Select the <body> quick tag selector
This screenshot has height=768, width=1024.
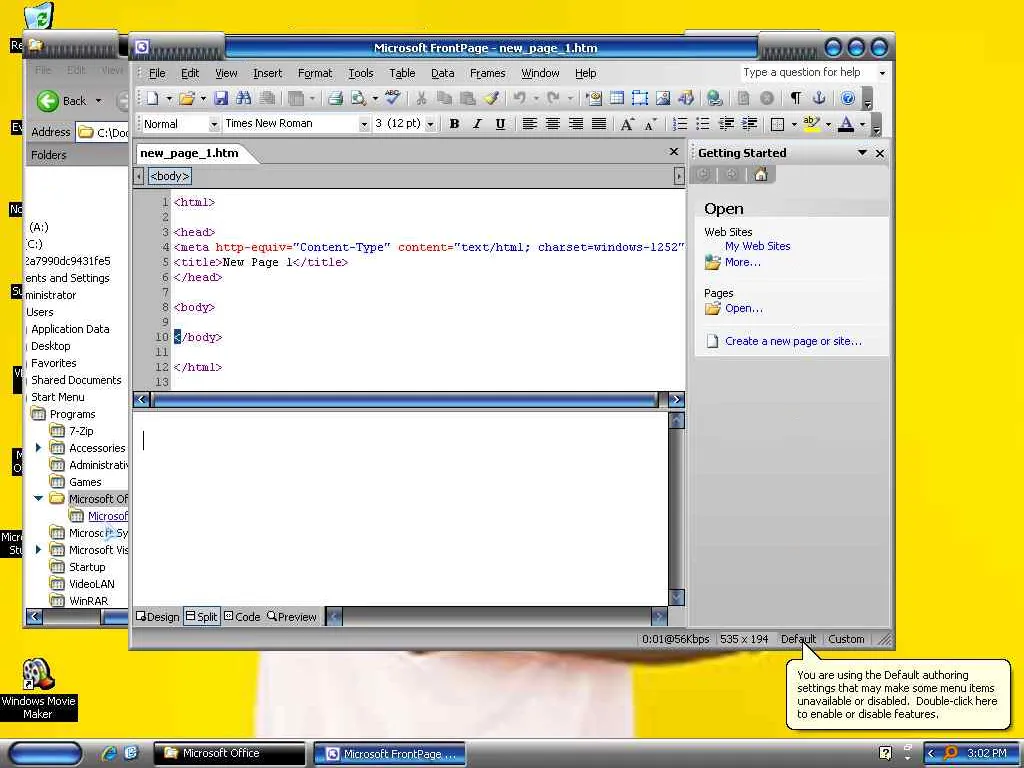(x=170, y=176)
